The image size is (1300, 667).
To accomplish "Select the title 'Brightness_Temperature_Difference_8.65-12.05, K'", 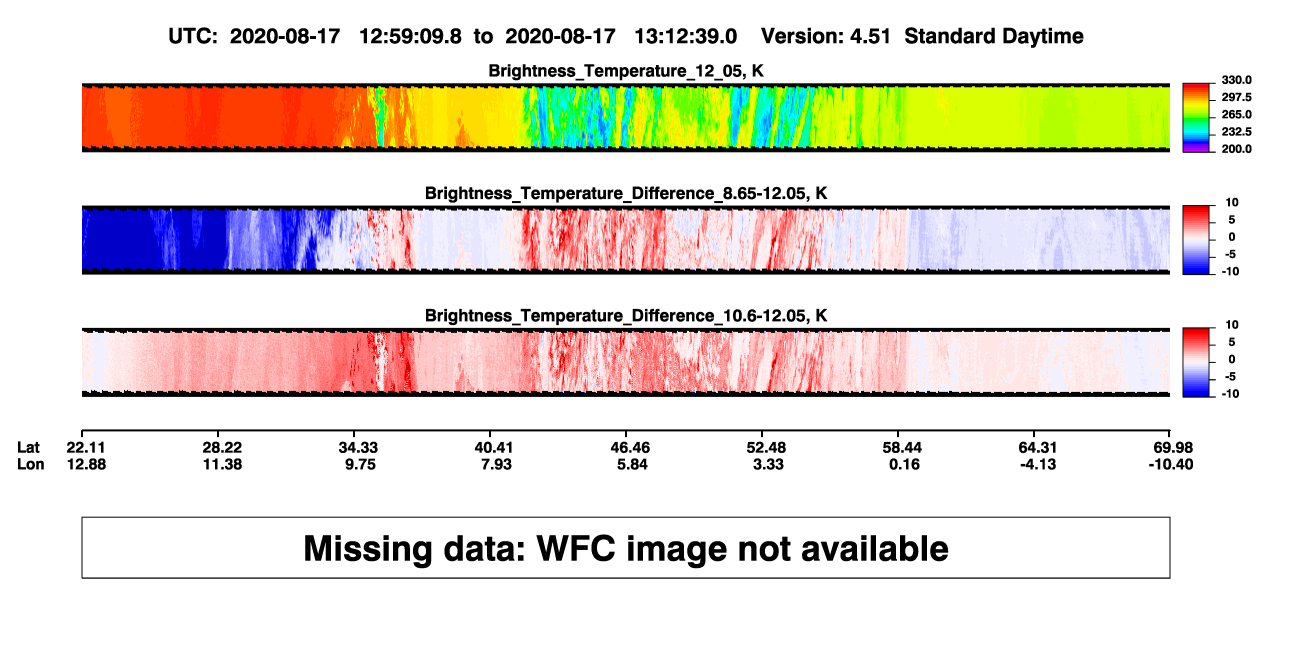I will (x=625, y=193).
